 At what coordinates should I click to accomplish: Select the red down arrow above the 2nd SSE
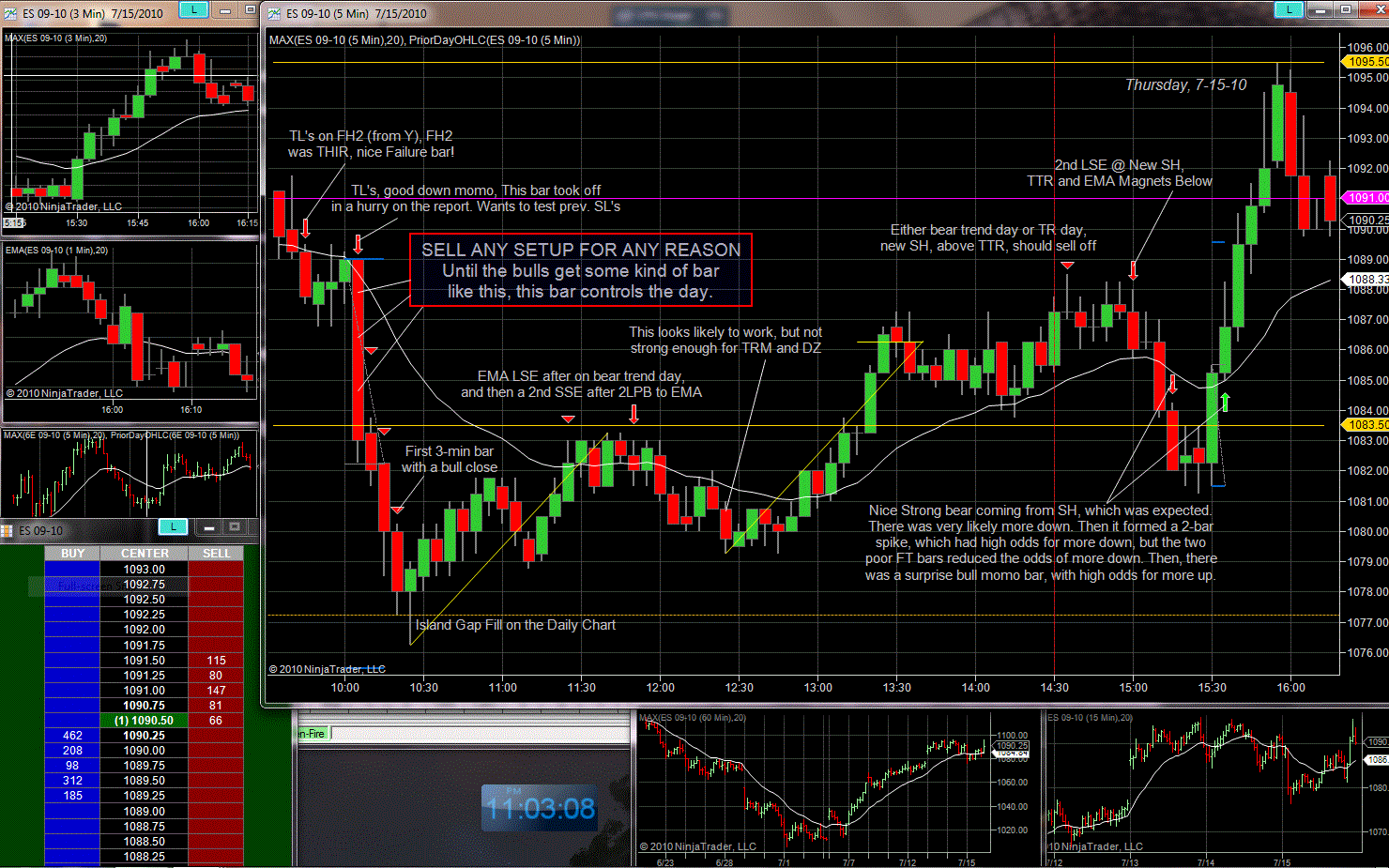634,414
